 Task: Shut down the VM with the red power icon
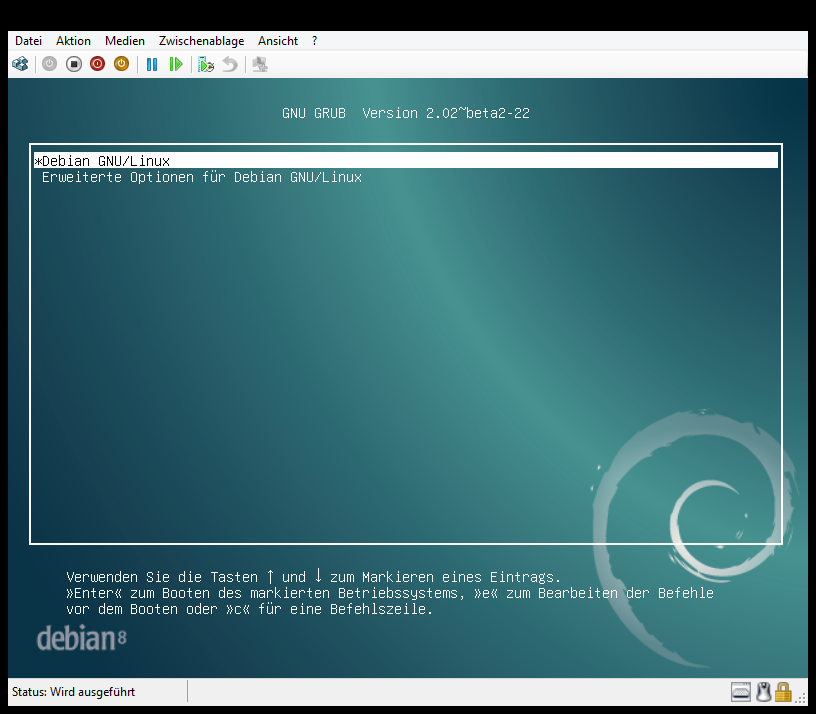pyautogui.click(x=97, y=65)
